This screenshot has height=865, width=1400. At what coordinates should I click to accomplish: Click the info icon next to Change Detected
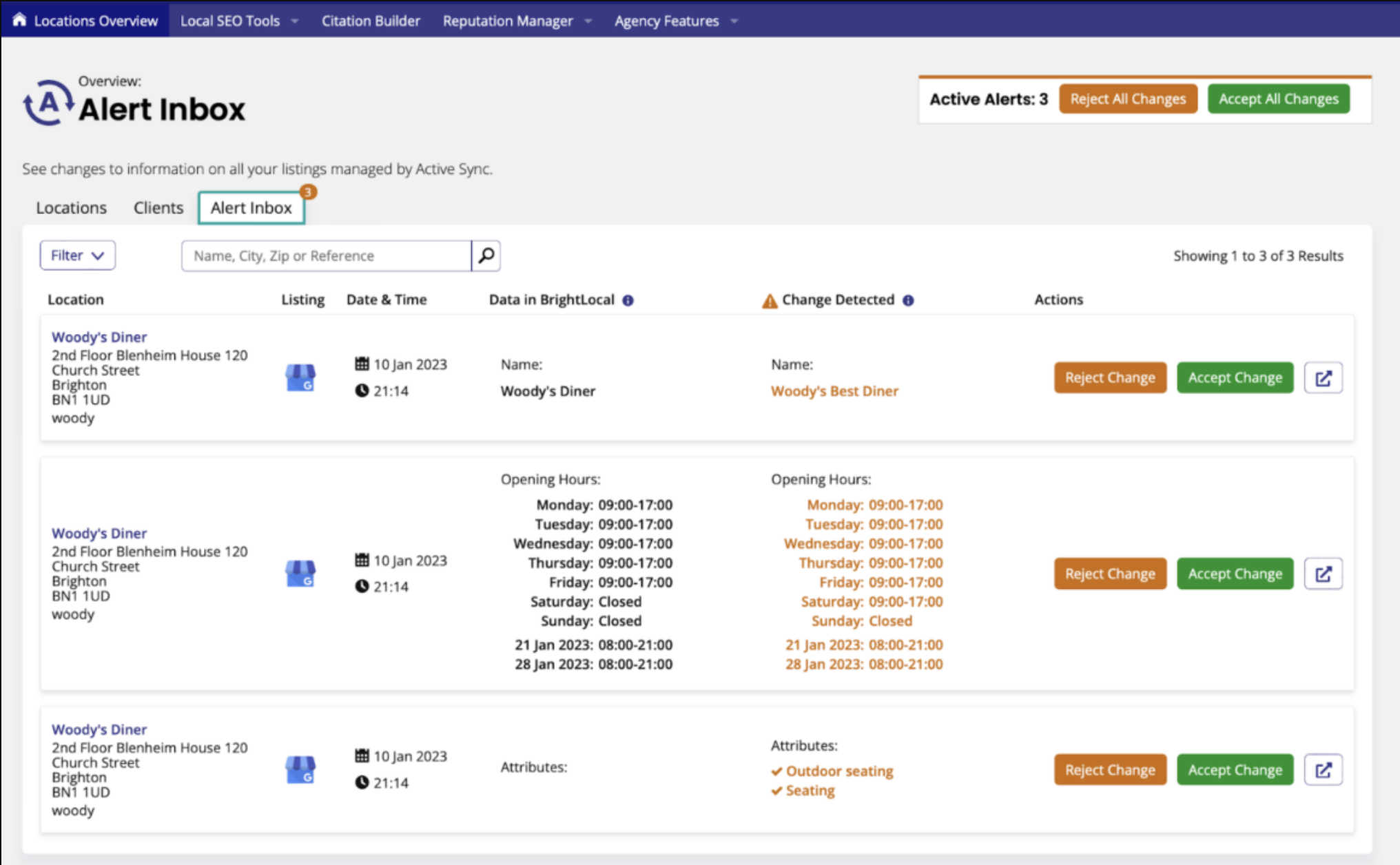coord(908,300)
